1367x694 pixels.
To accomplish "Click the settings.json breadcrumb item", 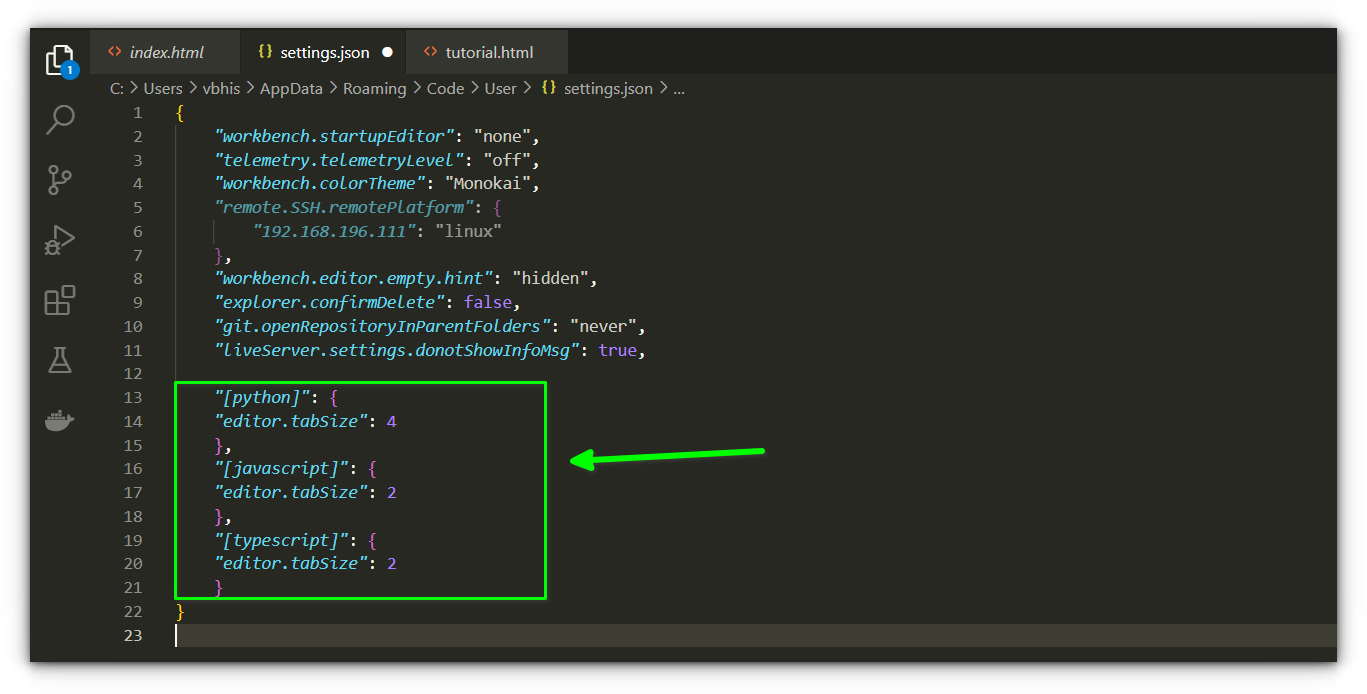I will click(x=607, y=88).
